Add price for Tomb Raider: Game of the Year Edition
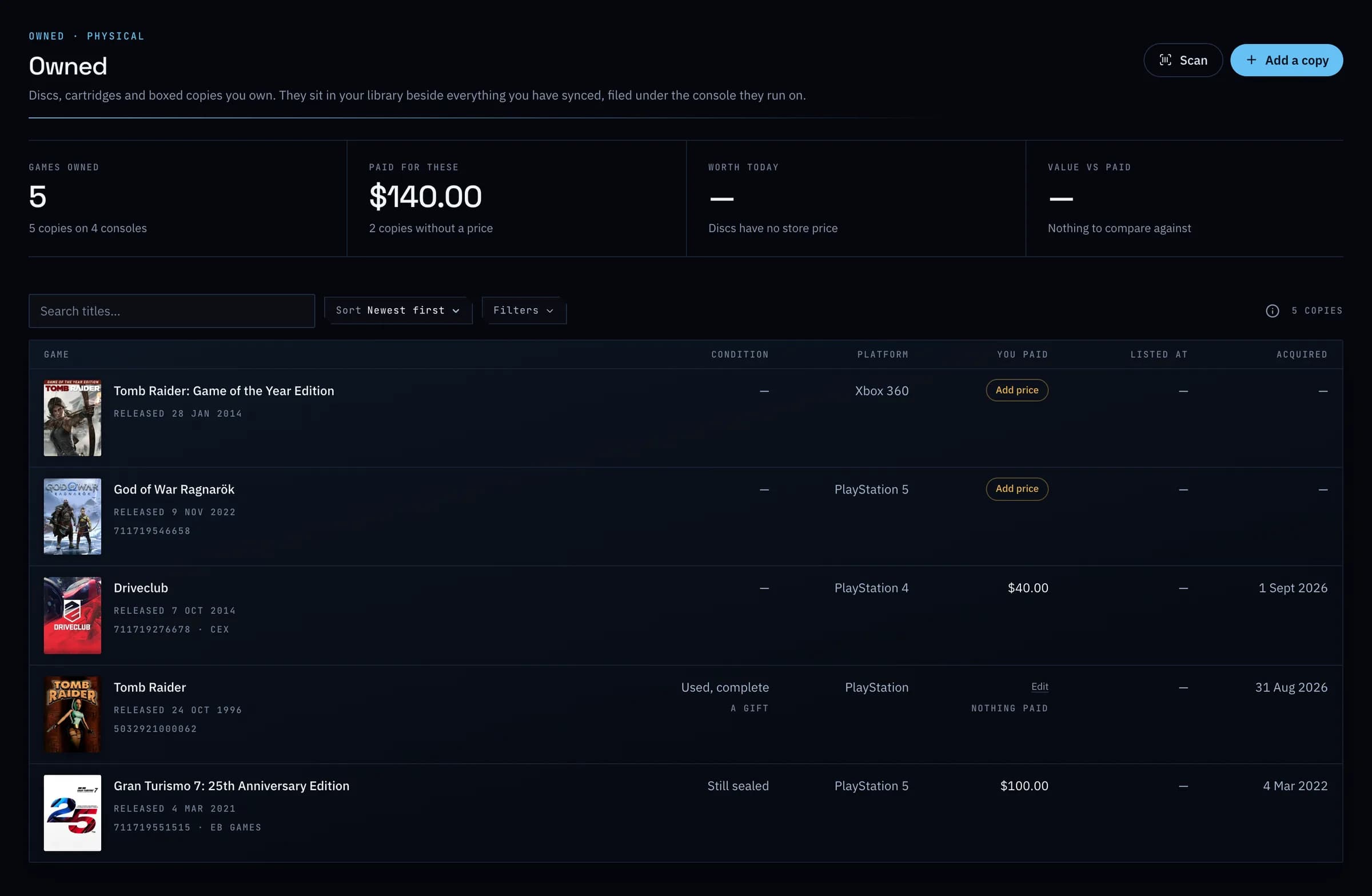Image resolution: width=1372 pixels, height=896 pixels. tap(1016, 391)
